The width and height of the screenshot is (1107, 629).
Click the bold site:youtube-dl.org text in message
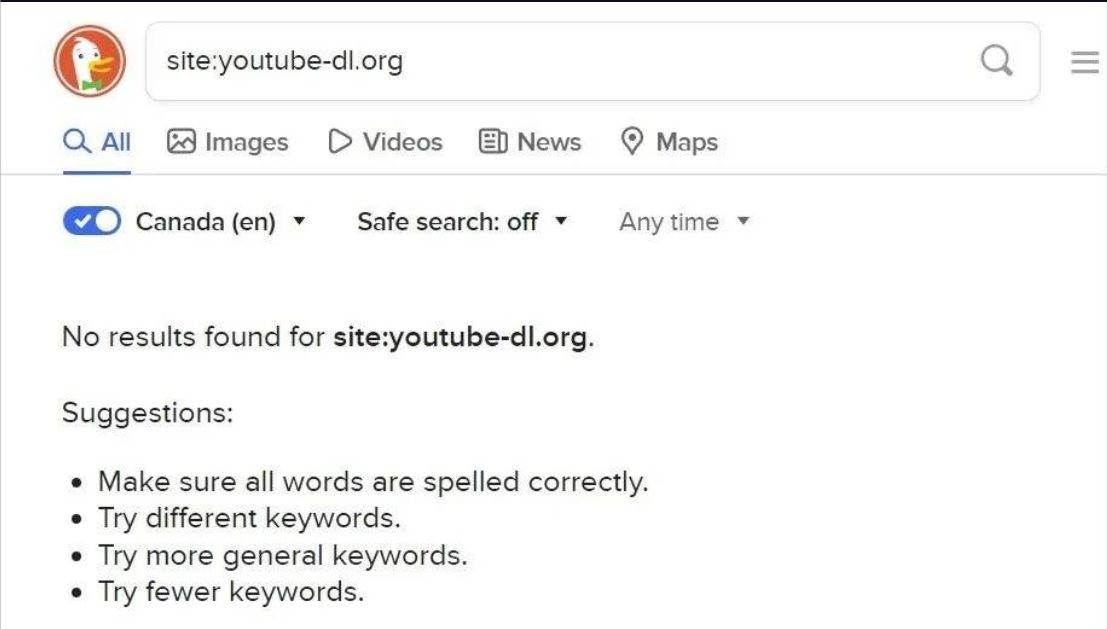pyautogui.click(x=460, y=337)
